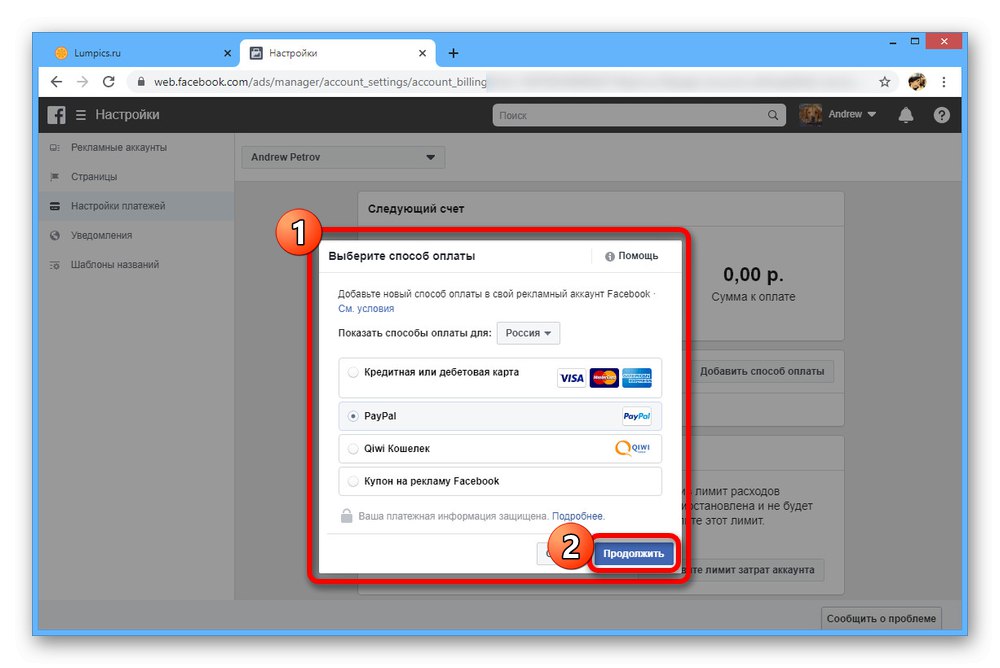Click Добавить способ оплаты button
The image size is (1000, 668).
tap(762, 371)
